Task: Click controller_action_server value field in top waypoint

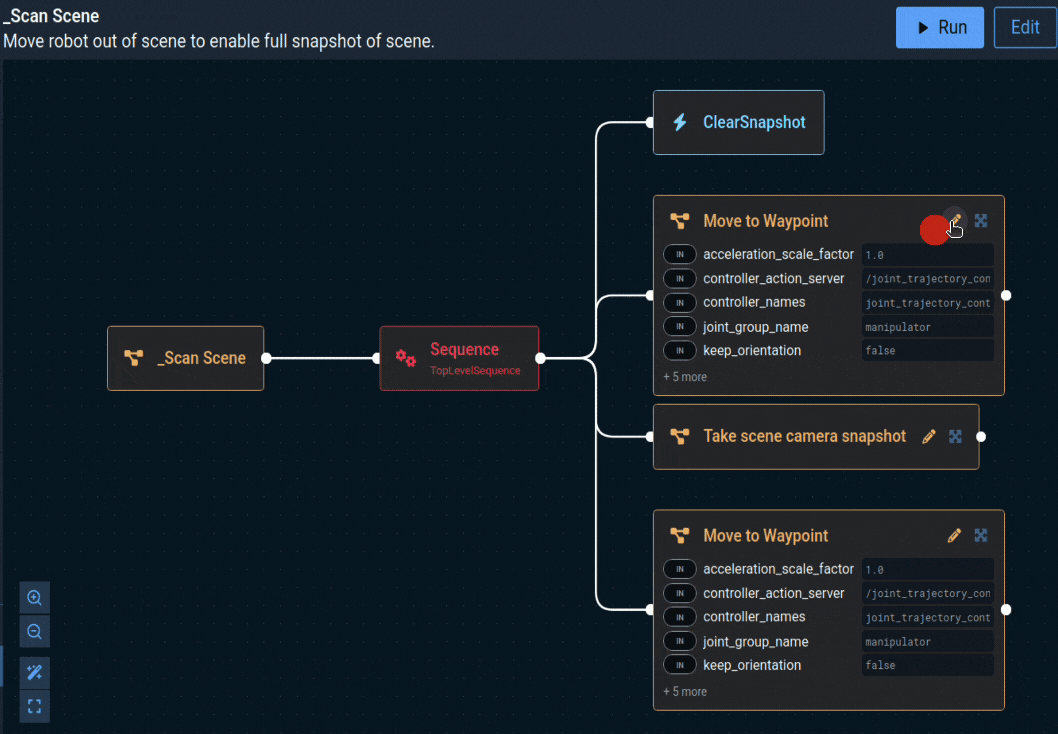Action: (x=928, y=279)
